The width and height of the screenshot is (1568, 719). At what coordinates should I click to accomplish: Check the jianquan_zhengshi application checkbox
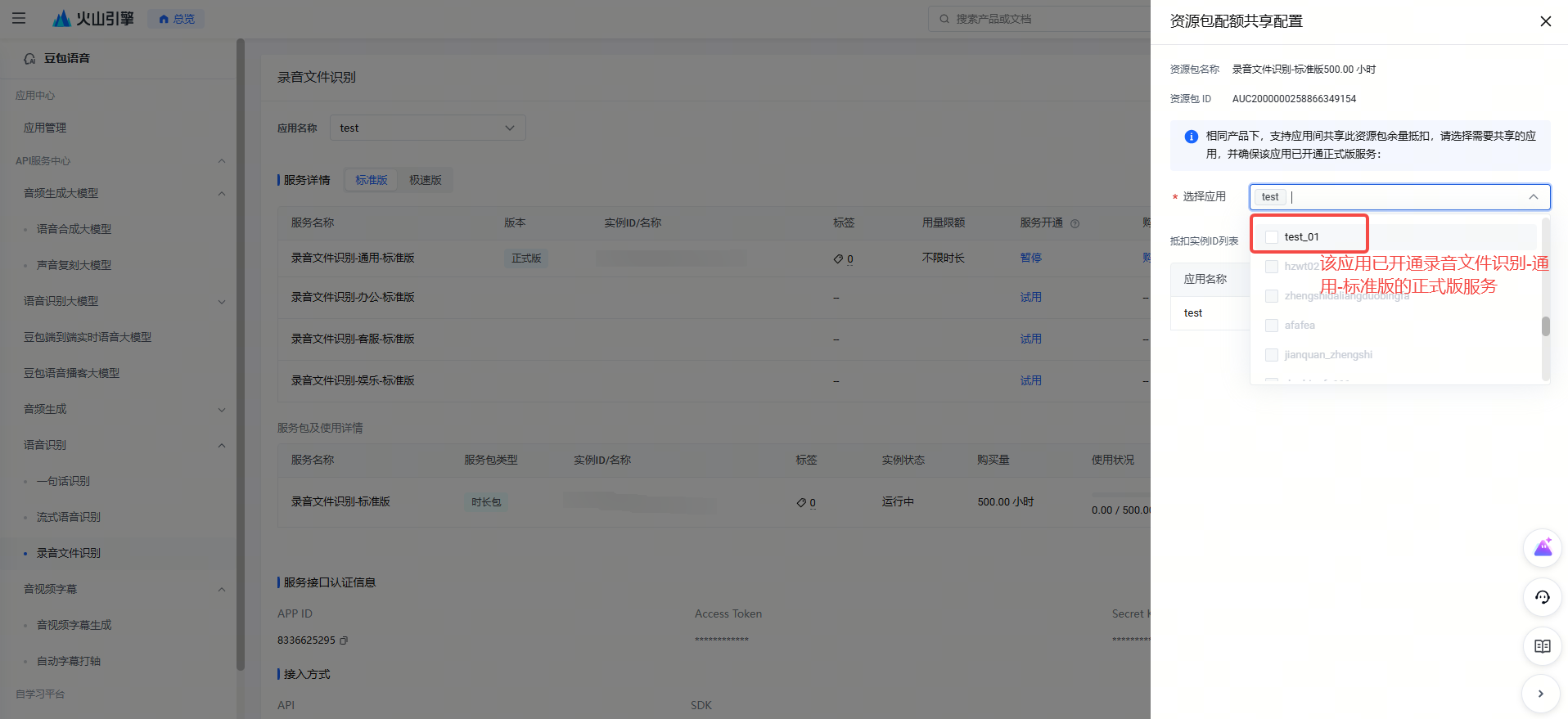tap(1272, 355)
